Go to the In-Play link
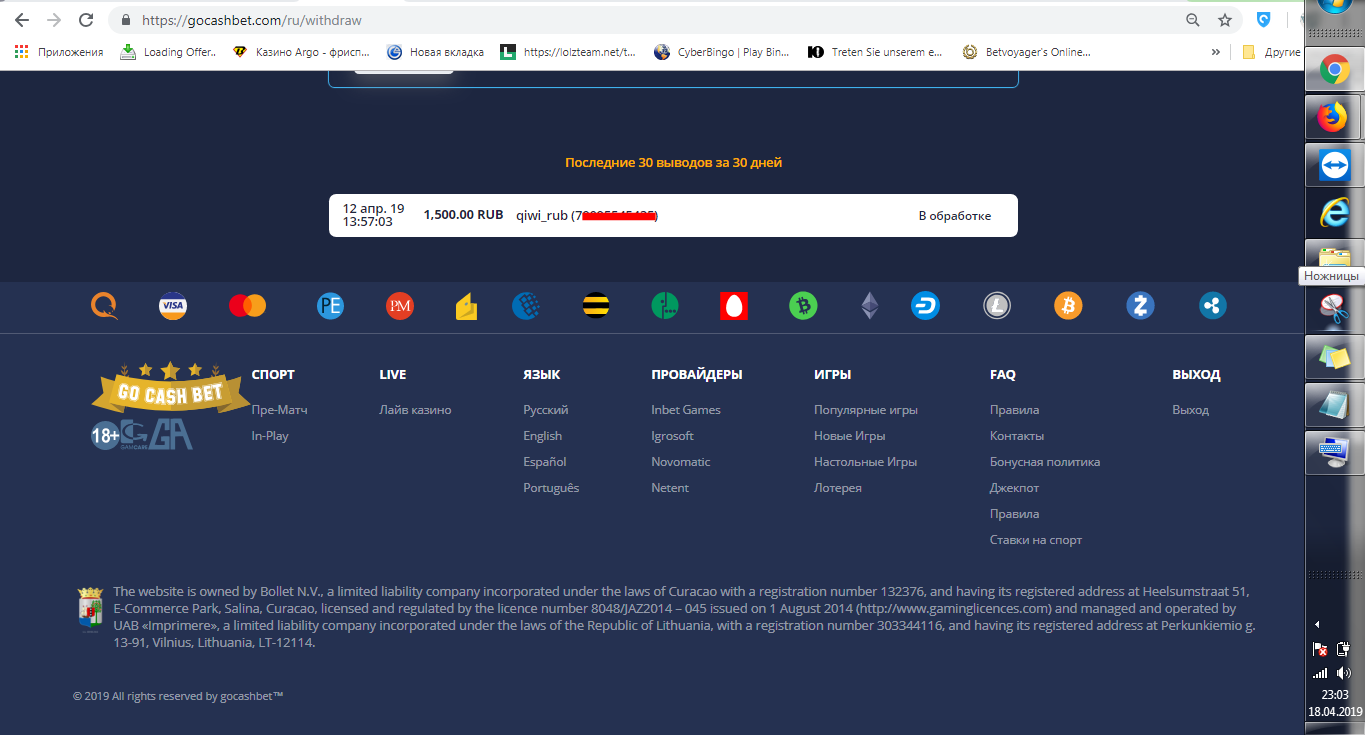 point(270,436)
